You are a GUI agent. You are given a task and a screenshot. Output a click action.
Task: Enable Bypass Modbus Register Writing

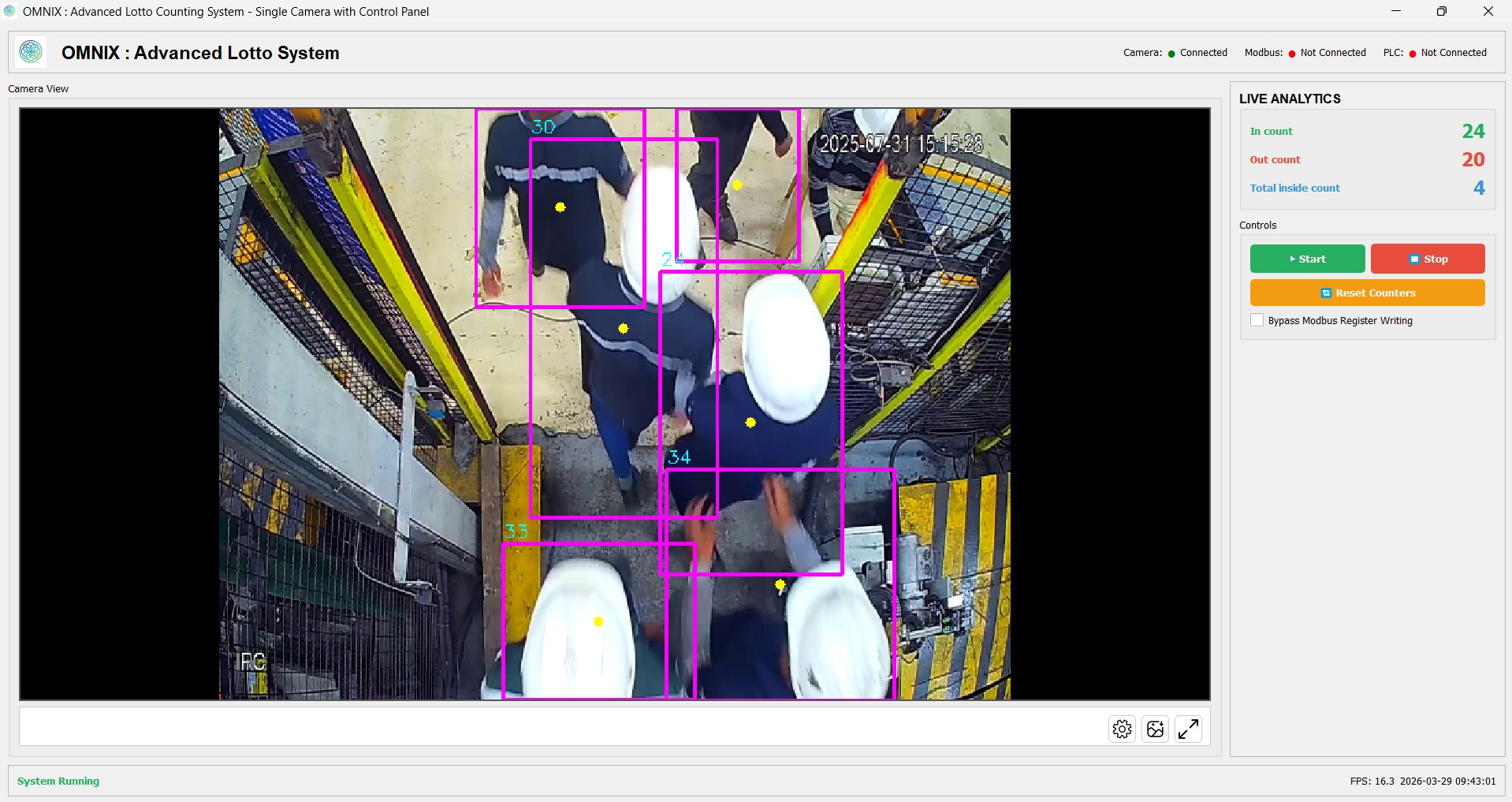(1256, 320)
